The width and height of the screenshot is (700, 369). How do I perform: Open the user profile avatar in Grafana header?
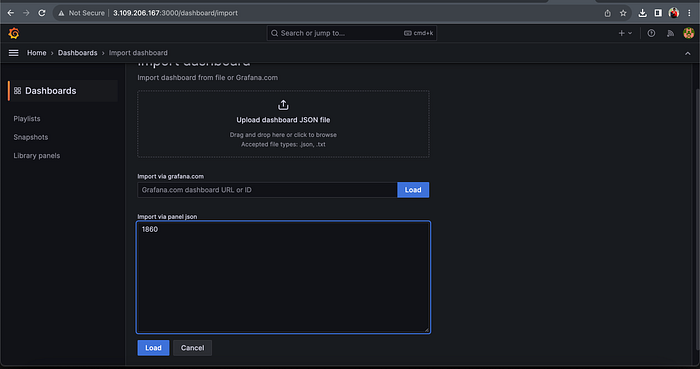coord(688,33)
